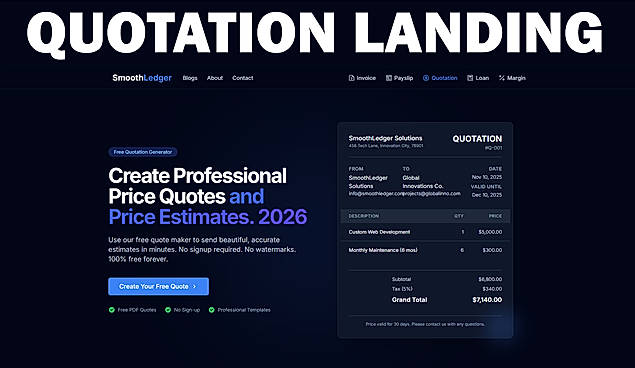Click the Nov 10, 2025 date
This screenshot has width=635, height=368.
[486, 177]
